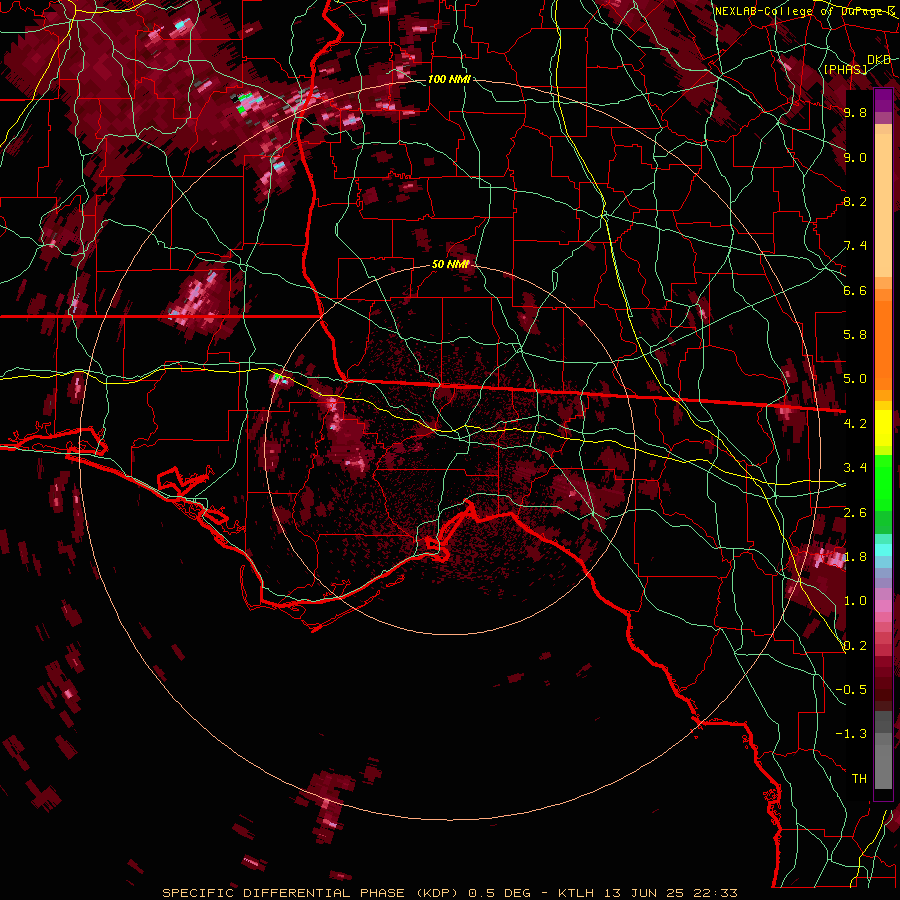
Task: Click the 8.2 legend value
Action: point(855,201)
